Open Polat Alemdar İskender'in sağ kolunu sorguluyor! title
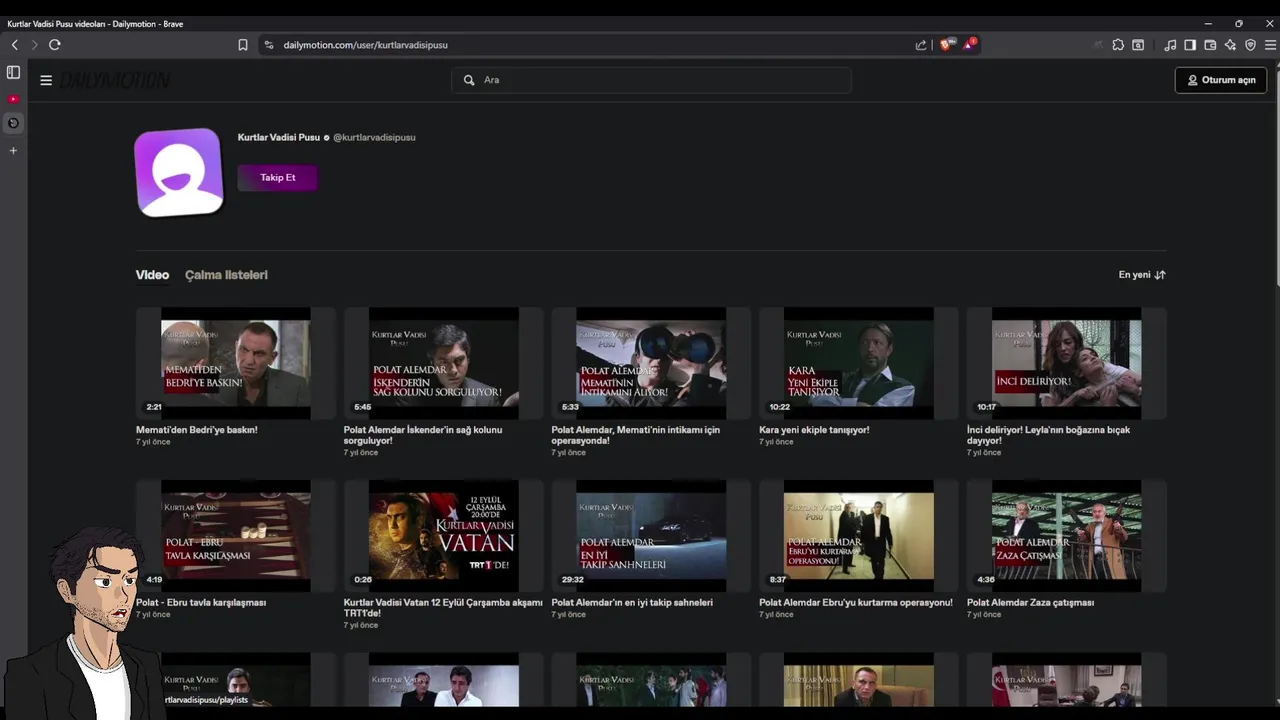 coord(423,435)
